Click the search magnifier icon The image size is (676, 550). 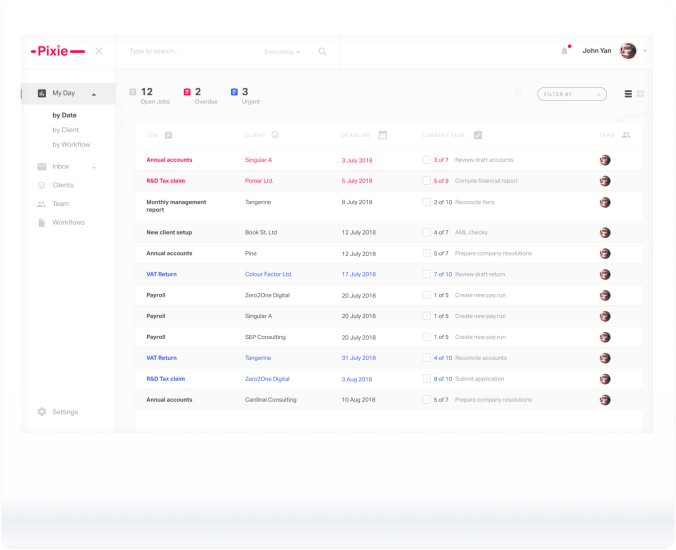(322, 52)
